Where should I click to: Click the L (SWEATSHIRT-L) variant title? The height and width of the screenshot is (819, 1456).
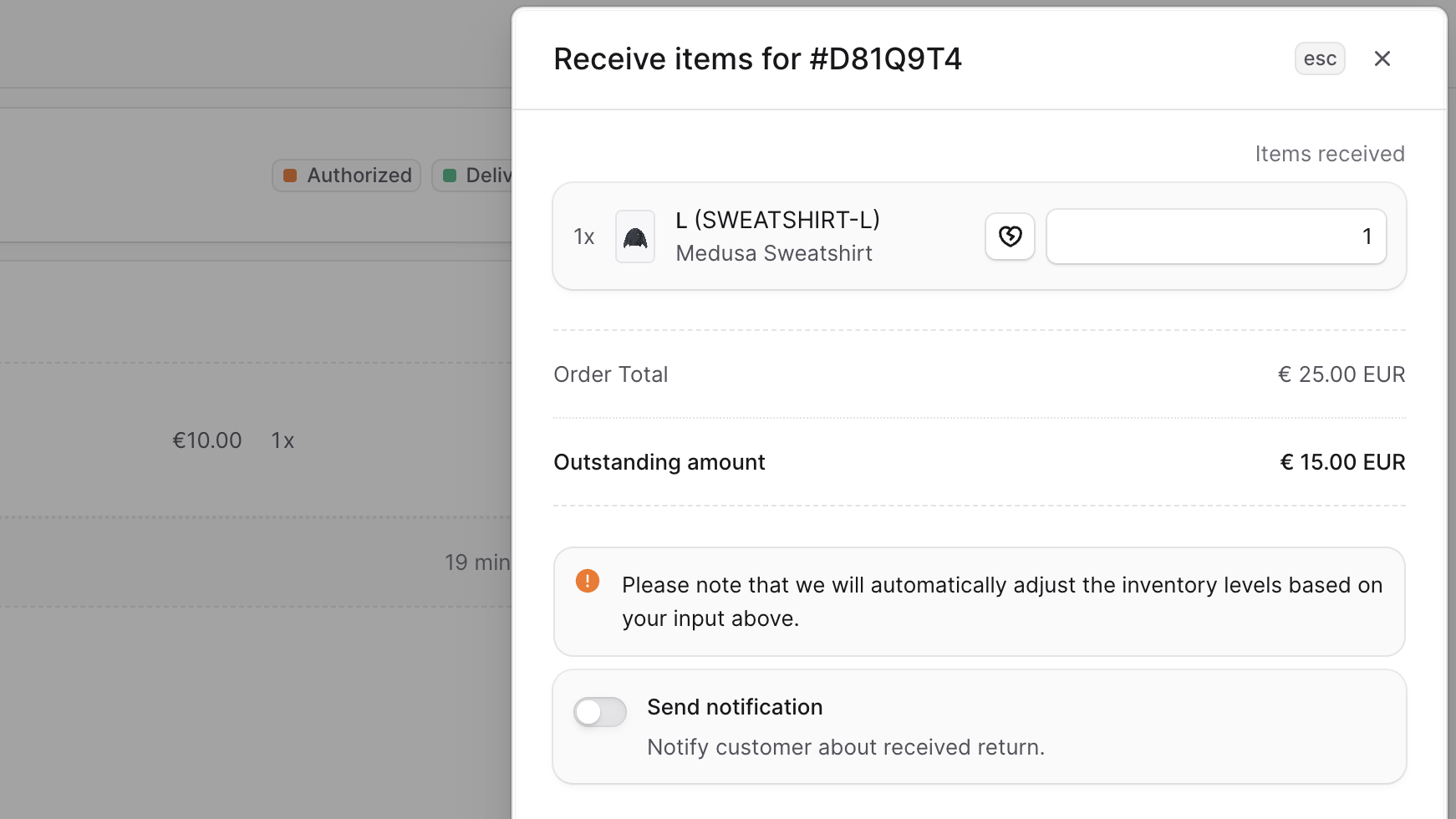[x=777, y=220]
